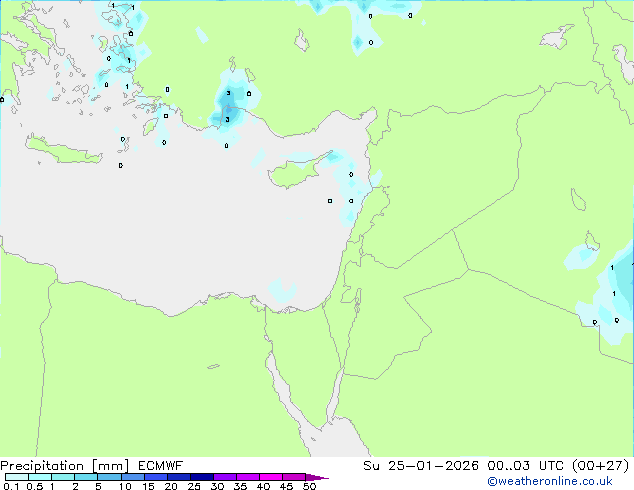Click the legend label "45"
Viewport: 634px width, 490px height.
pyautogui.click(x=286, y=486)
